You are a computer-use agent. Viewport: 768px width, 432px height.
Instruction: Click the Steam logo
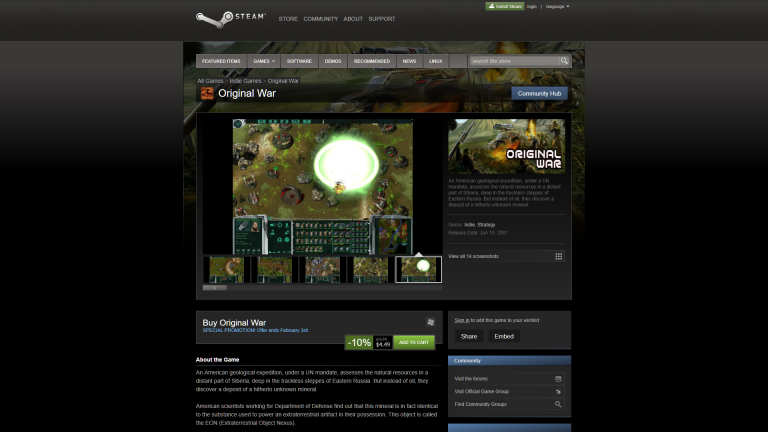231,19
